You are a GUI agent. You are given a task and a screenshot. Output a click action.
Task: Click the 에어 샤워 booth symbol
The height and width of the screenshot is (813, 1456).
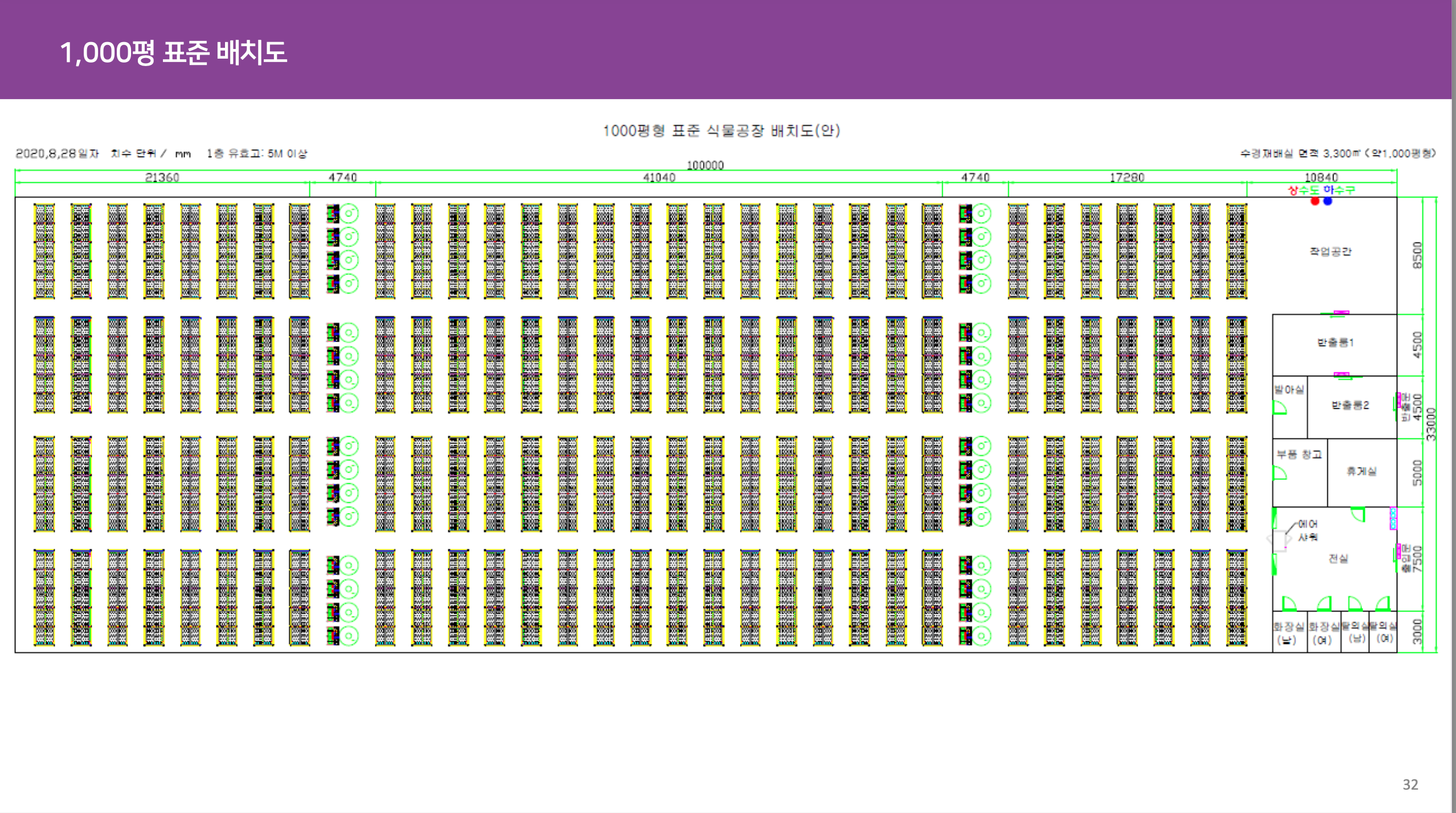[x=1279, y=540]
